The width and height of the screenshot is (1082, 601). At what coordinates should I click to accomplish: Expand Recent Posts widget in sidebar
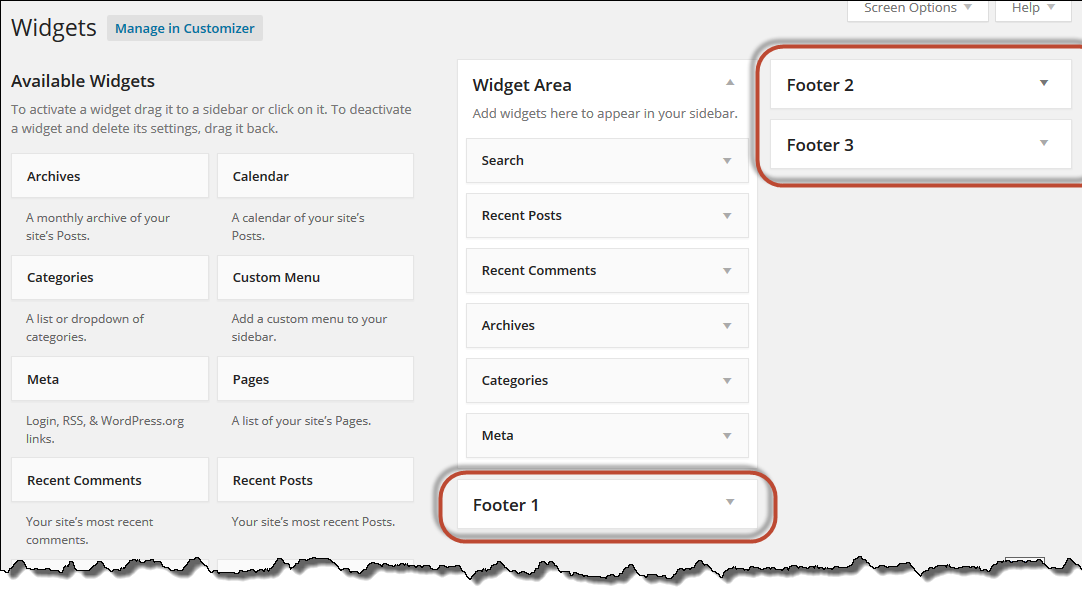pyautogui.click(x=727, y=216)
